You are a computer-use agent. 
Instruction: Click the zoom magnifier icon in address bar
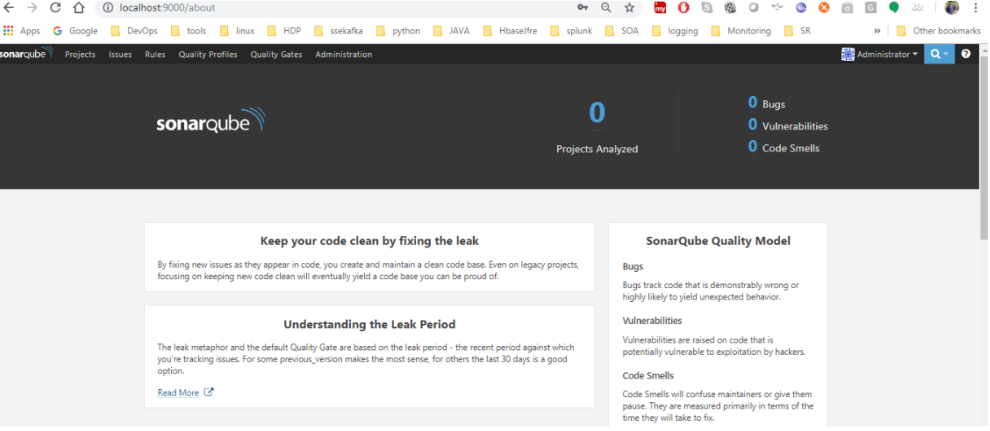605,8
